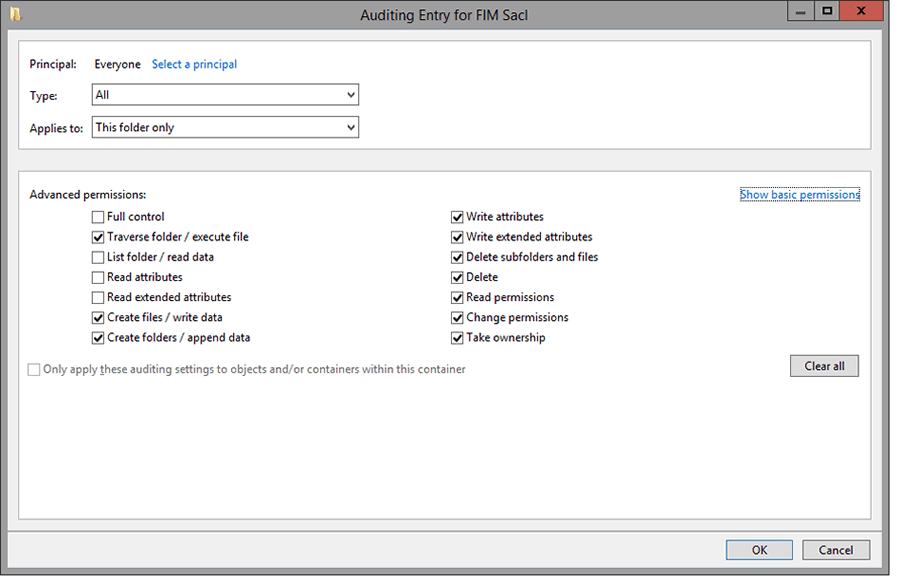Open the Select a principal link

click(194, 64)
